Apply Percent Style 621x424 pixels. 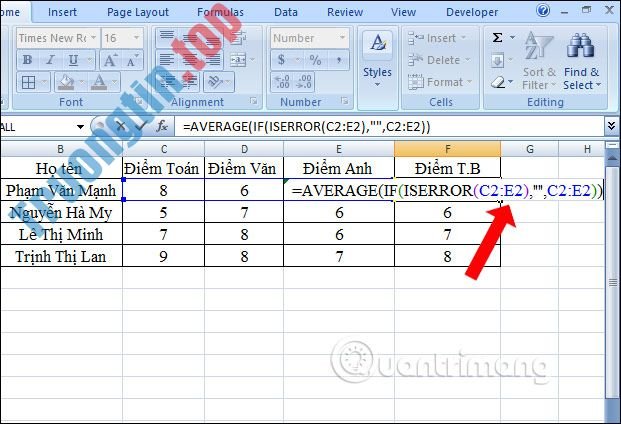[x=315, y=60]
